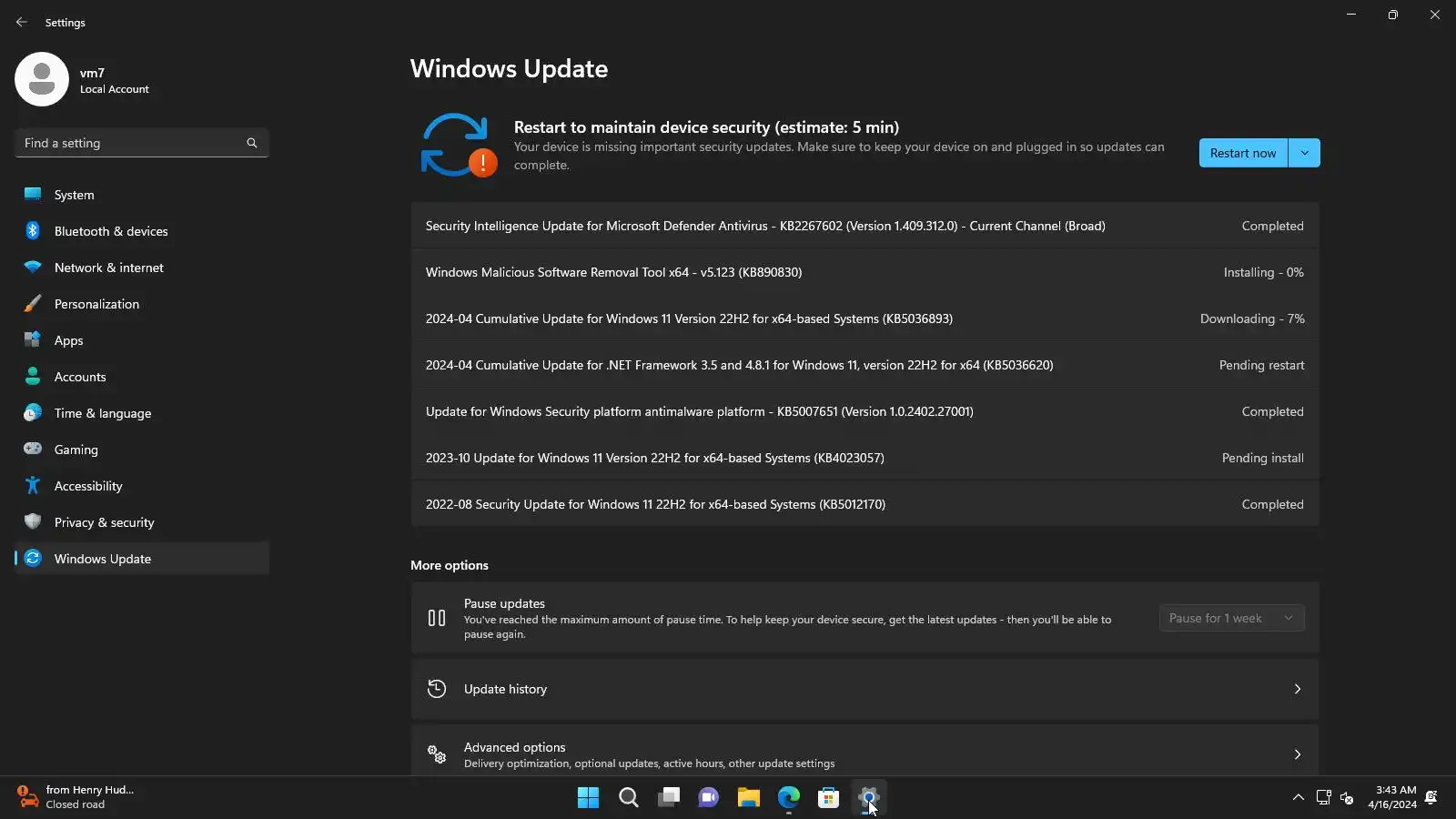Select Network & internet in the sidebar

pos(142,268)
